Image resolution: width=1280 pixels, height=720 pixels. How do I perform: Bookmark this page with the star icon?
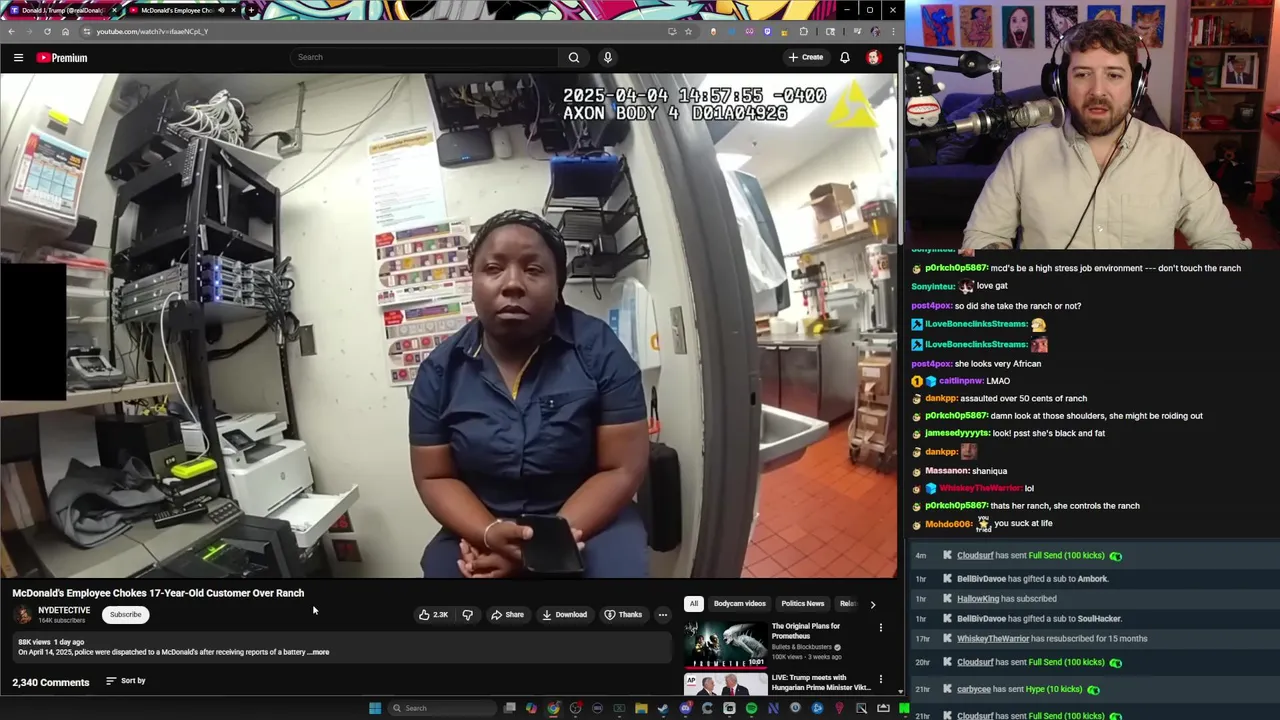[688, 31]
